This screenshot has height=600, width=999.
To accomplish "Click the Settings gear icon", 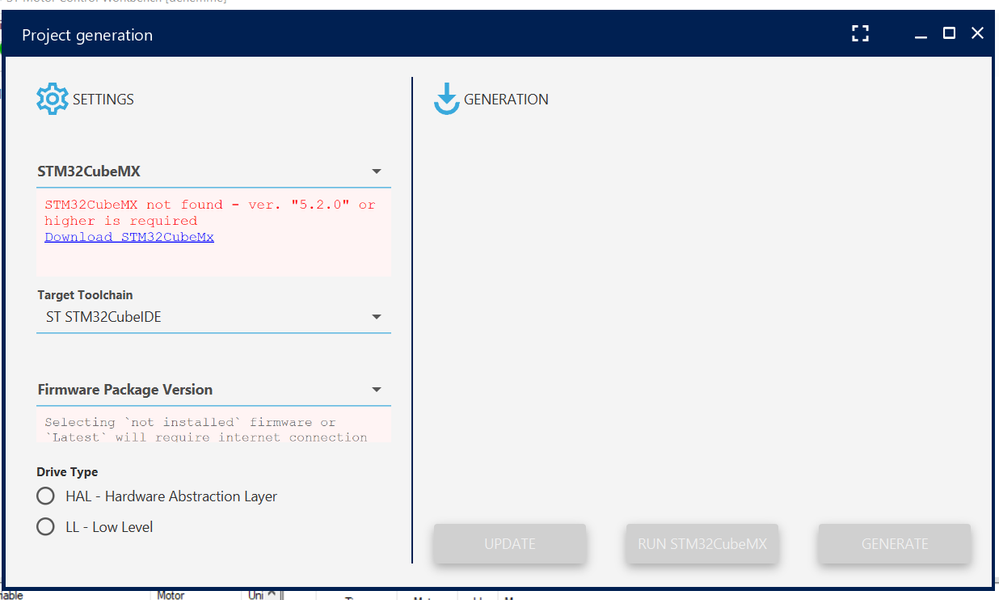I will pyautogui.click(x=52, y=99).
